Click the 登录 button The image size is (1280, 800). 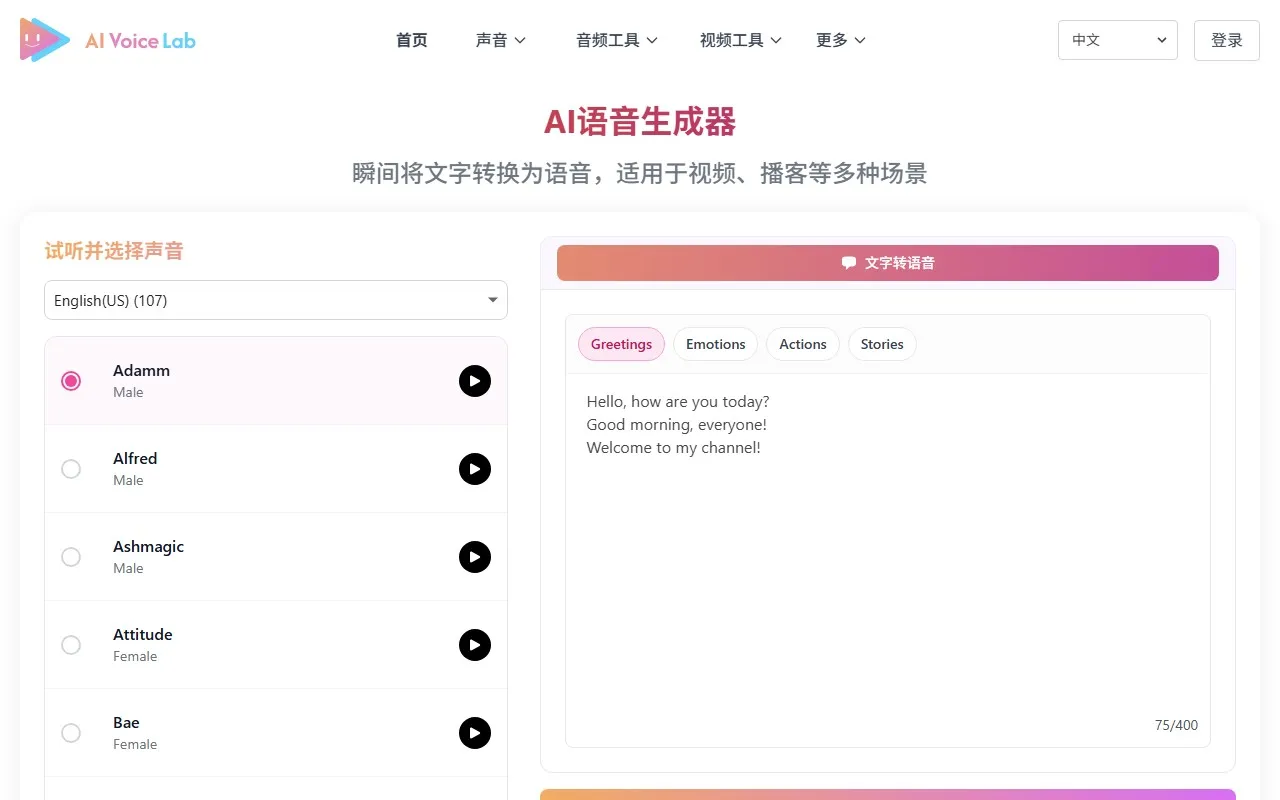[x=1226, y=40]
